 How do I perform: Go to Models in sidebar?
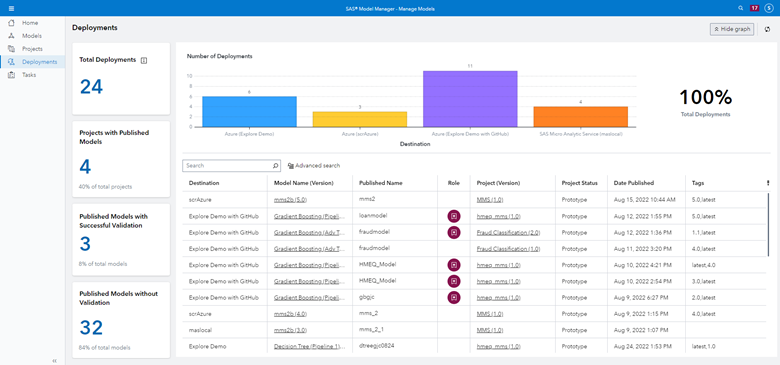(32, 36)
